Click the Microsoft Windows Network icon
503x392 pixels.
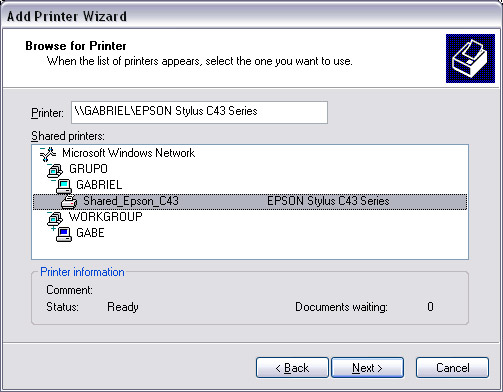tap(49, 154)
